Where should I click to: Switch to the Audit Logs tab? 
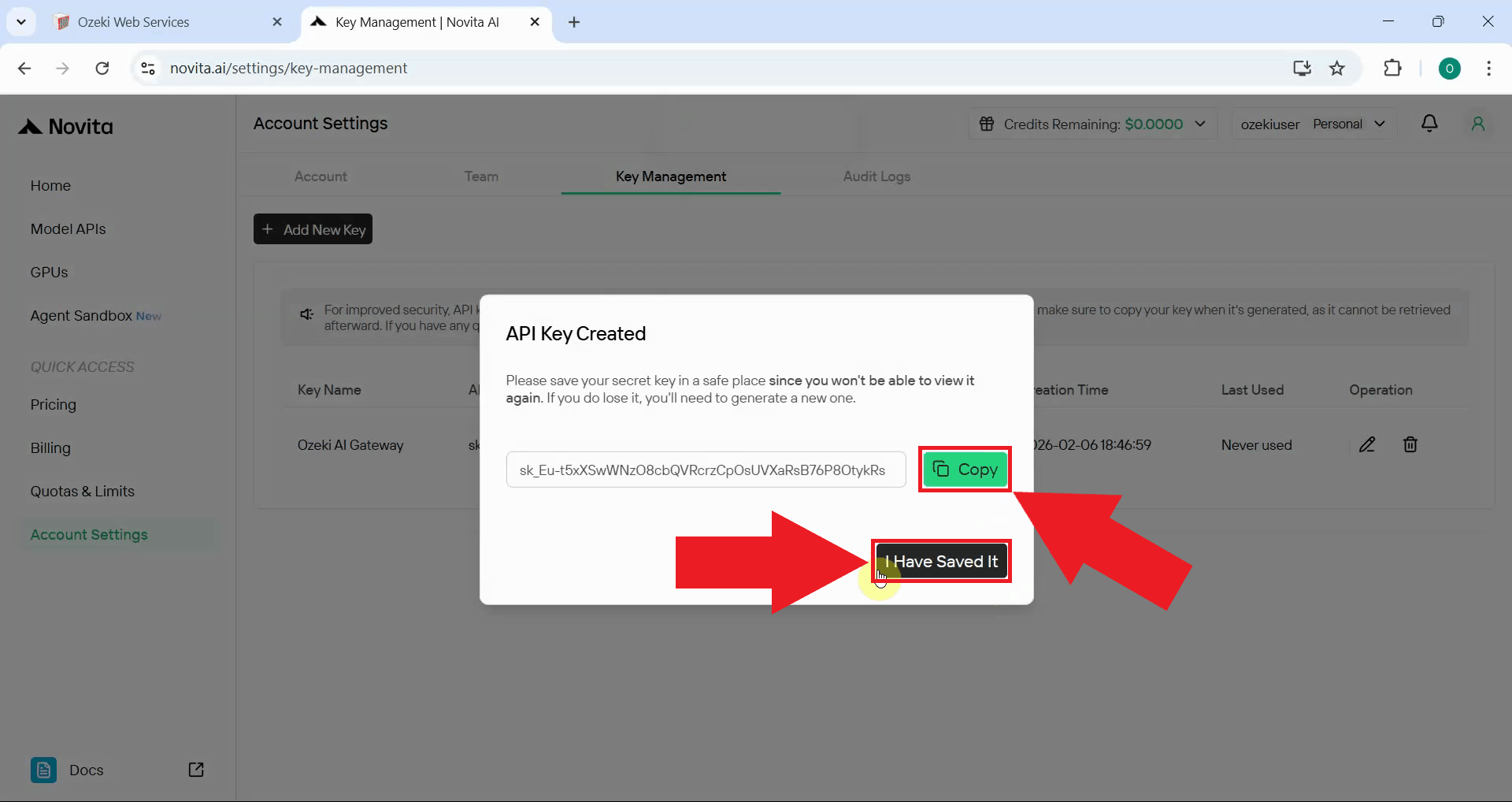(x=876, y=176)
